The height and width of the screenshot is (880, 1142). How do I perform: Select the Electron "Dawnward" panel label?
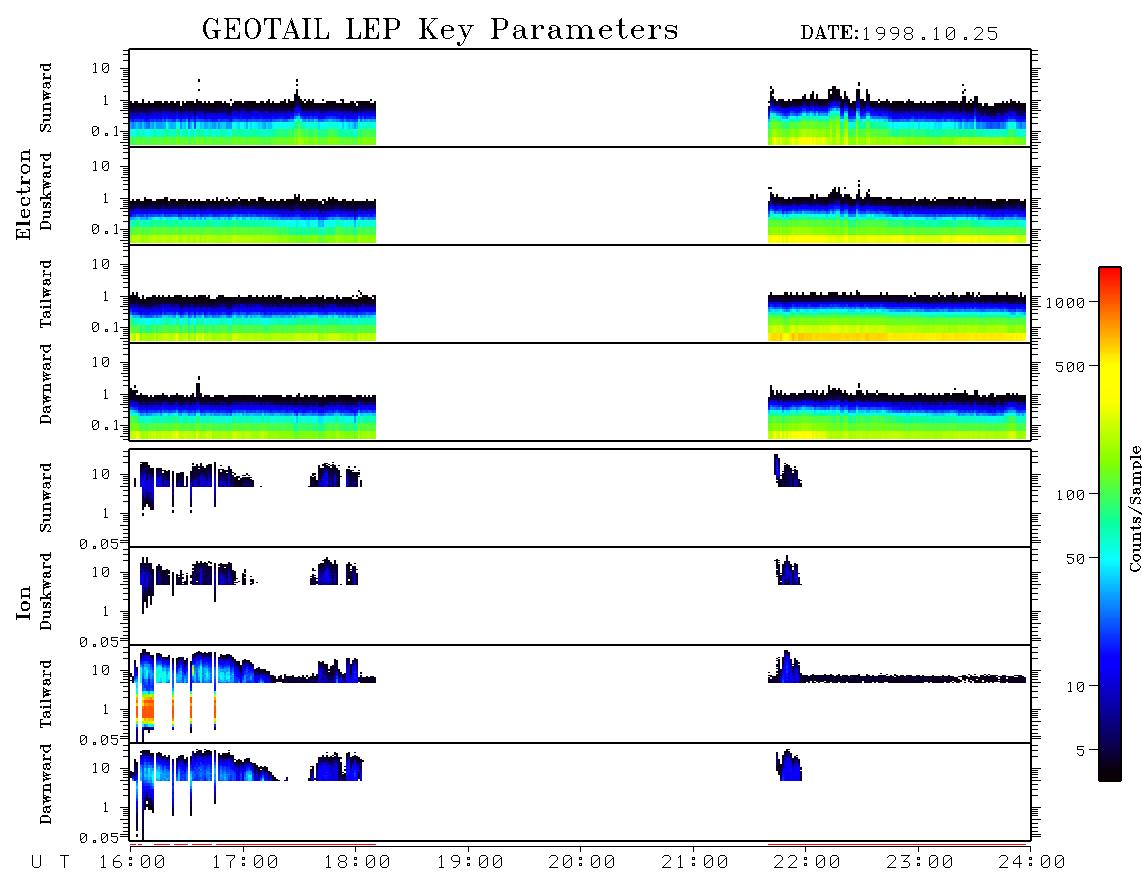pos(46,384)
